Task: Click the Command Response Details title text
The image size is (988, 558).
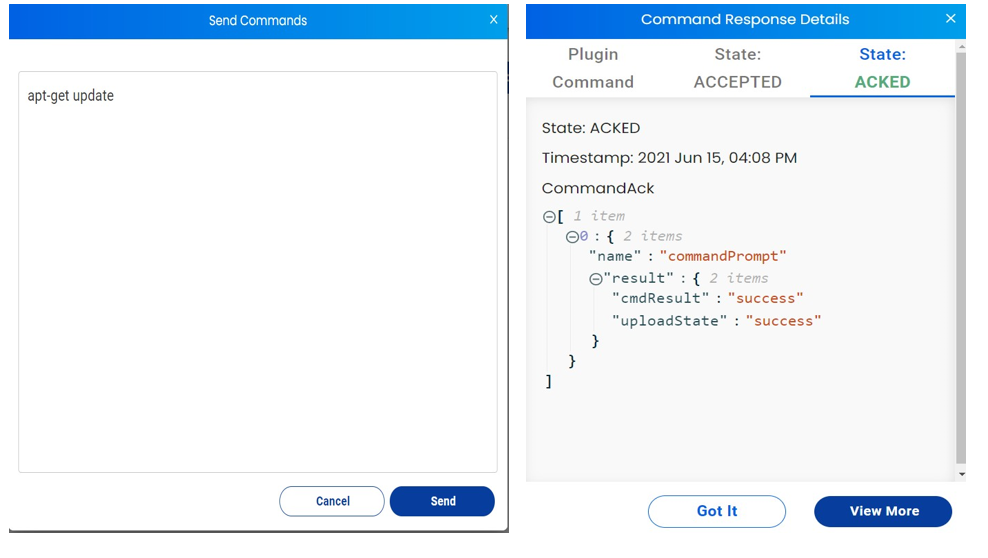Action: point(745,20)
